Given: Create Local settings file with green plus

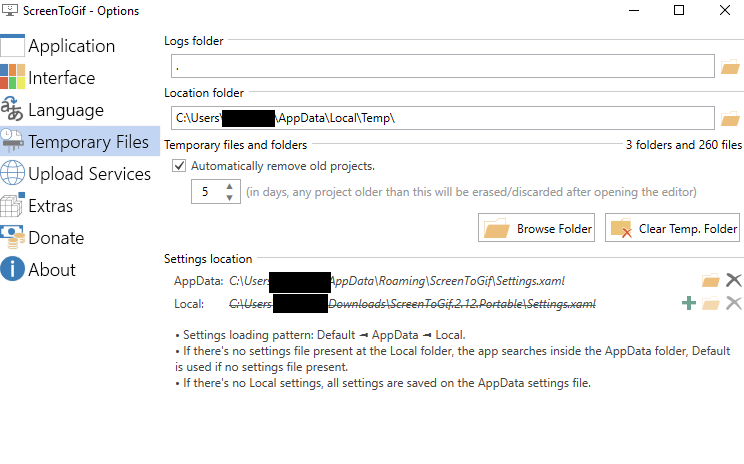Looking at the screenshot, I should click(x=688, y=303).
